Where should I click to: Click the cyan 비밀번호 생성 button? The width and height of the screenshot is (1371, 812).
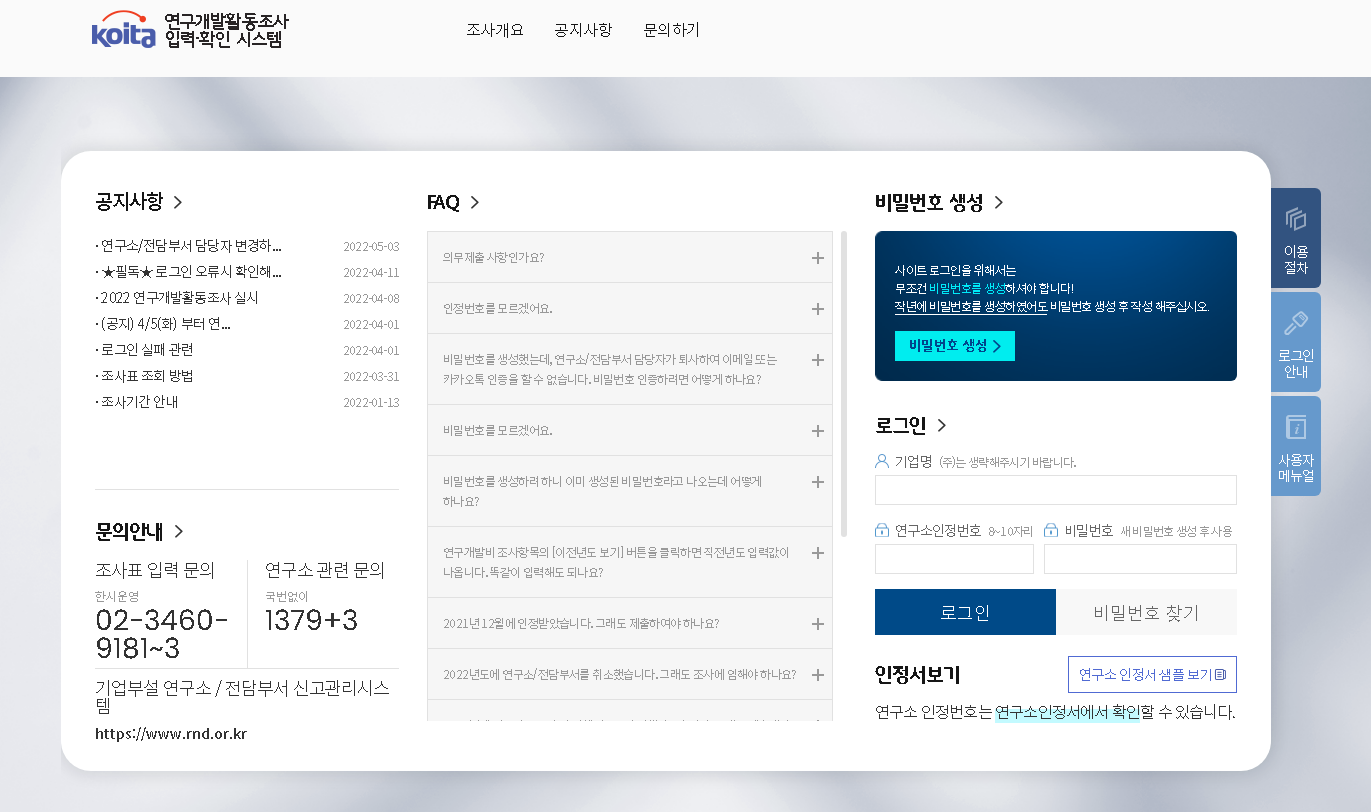955,346
